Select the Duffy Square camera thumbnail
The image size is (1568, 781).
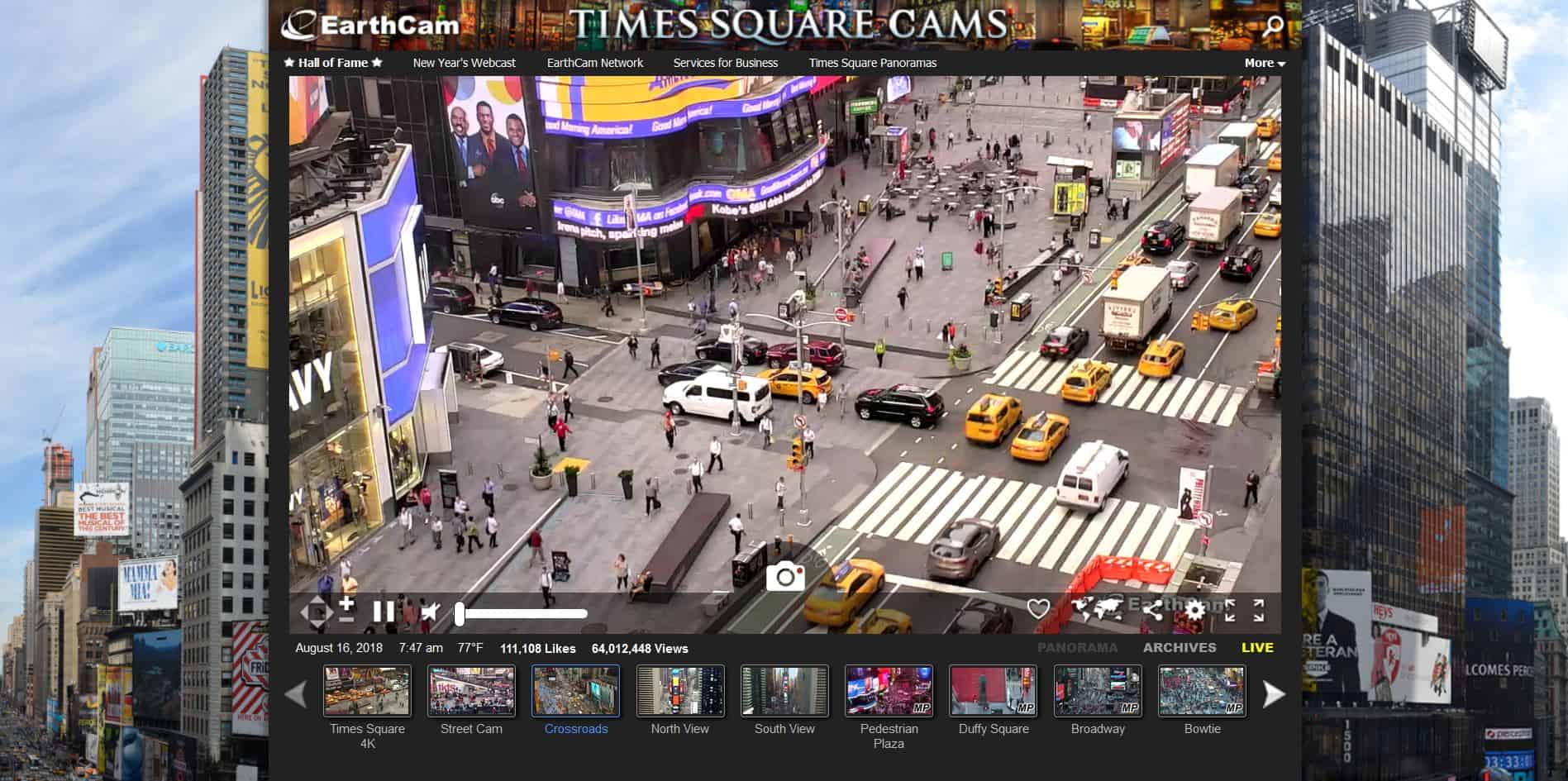point(993,691)
